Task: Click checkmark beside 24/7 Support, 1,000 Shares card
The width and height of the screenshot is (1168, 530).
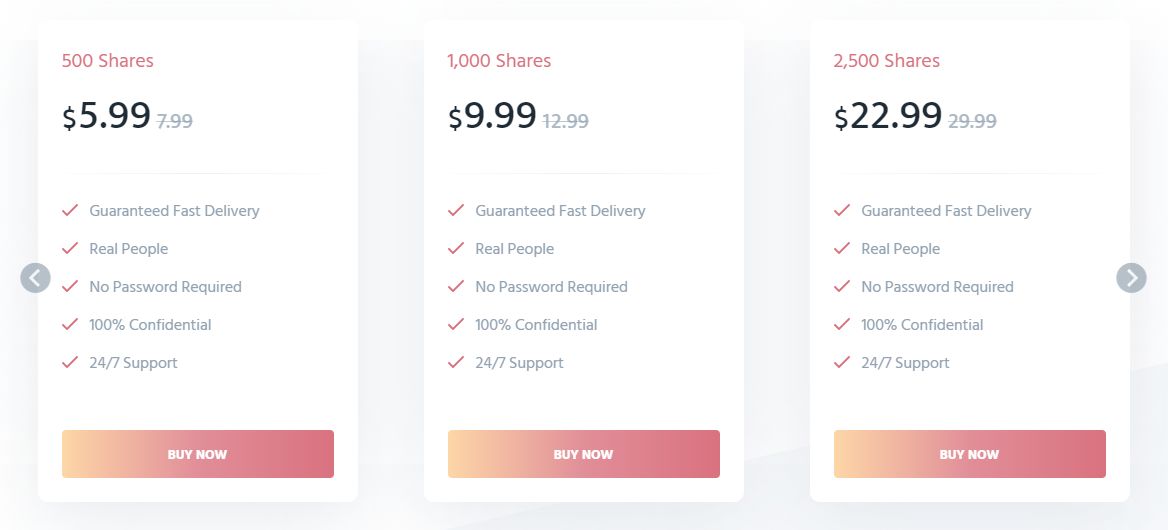Action: click(456, 363)
